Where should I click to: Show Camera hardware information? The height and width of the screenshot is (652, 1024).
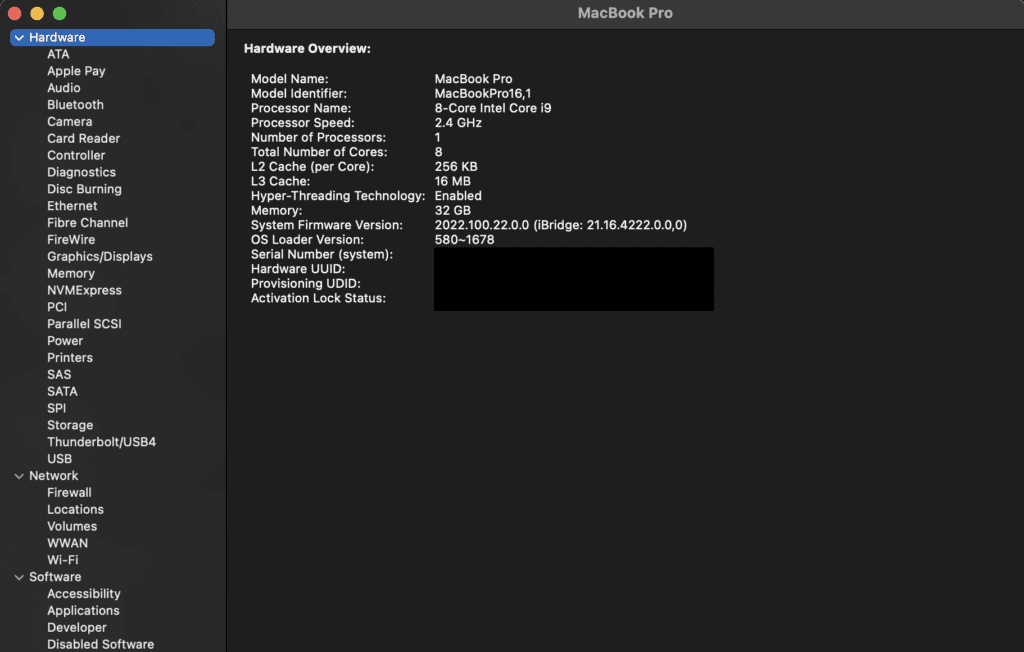point(69,122)
